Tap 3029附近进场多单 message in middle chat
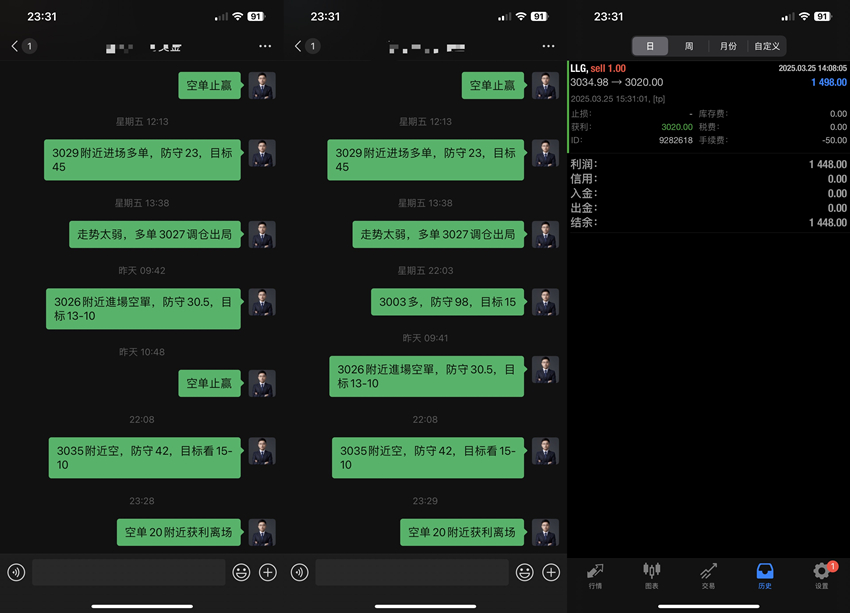Image resolution: width=850 pixels, height=613 pixels. click(426, 160)
